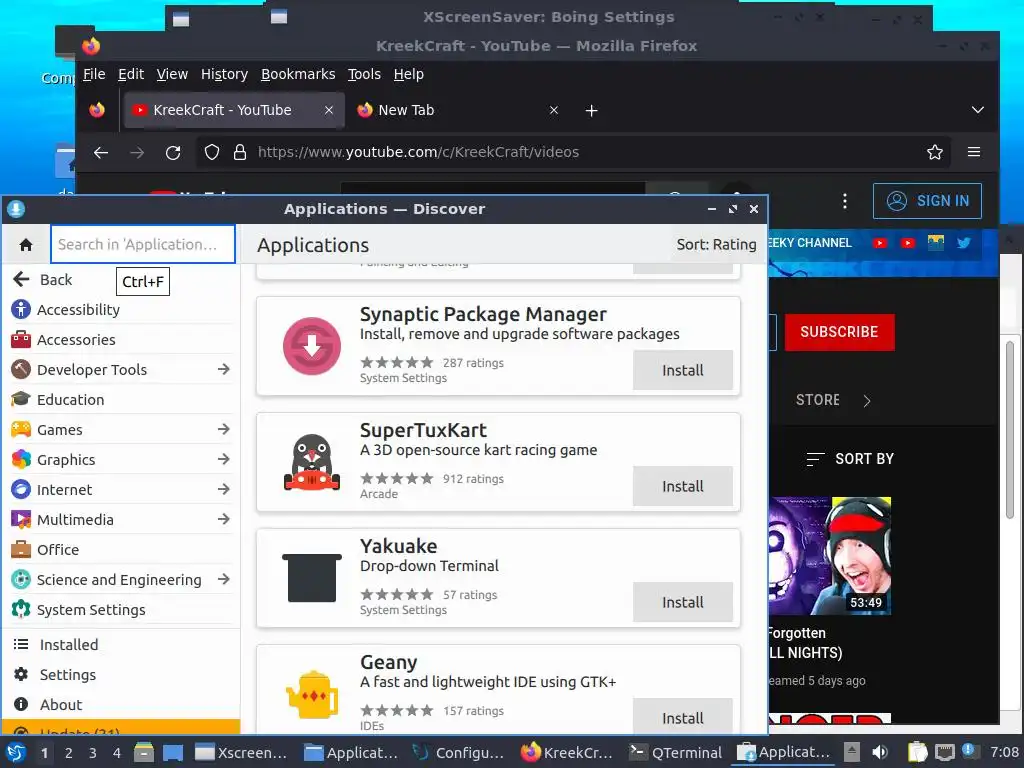Open a new Firefox tab with plus
The image size is (1024, 768).
(591, 110)
